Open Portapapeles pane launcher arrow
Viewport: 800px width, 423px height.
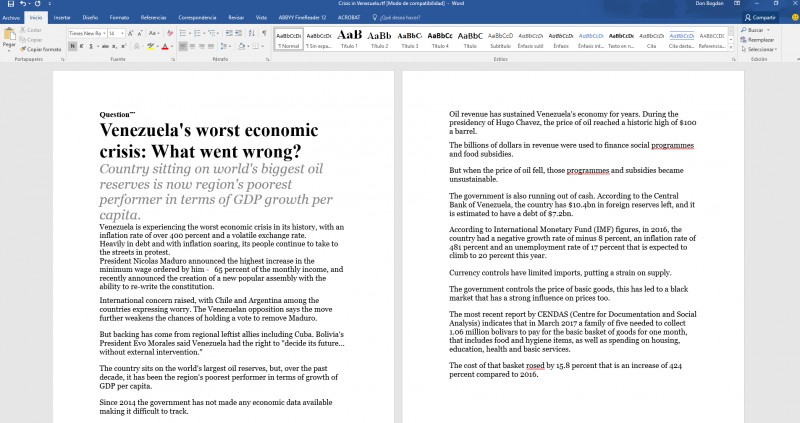coord(63,60)
